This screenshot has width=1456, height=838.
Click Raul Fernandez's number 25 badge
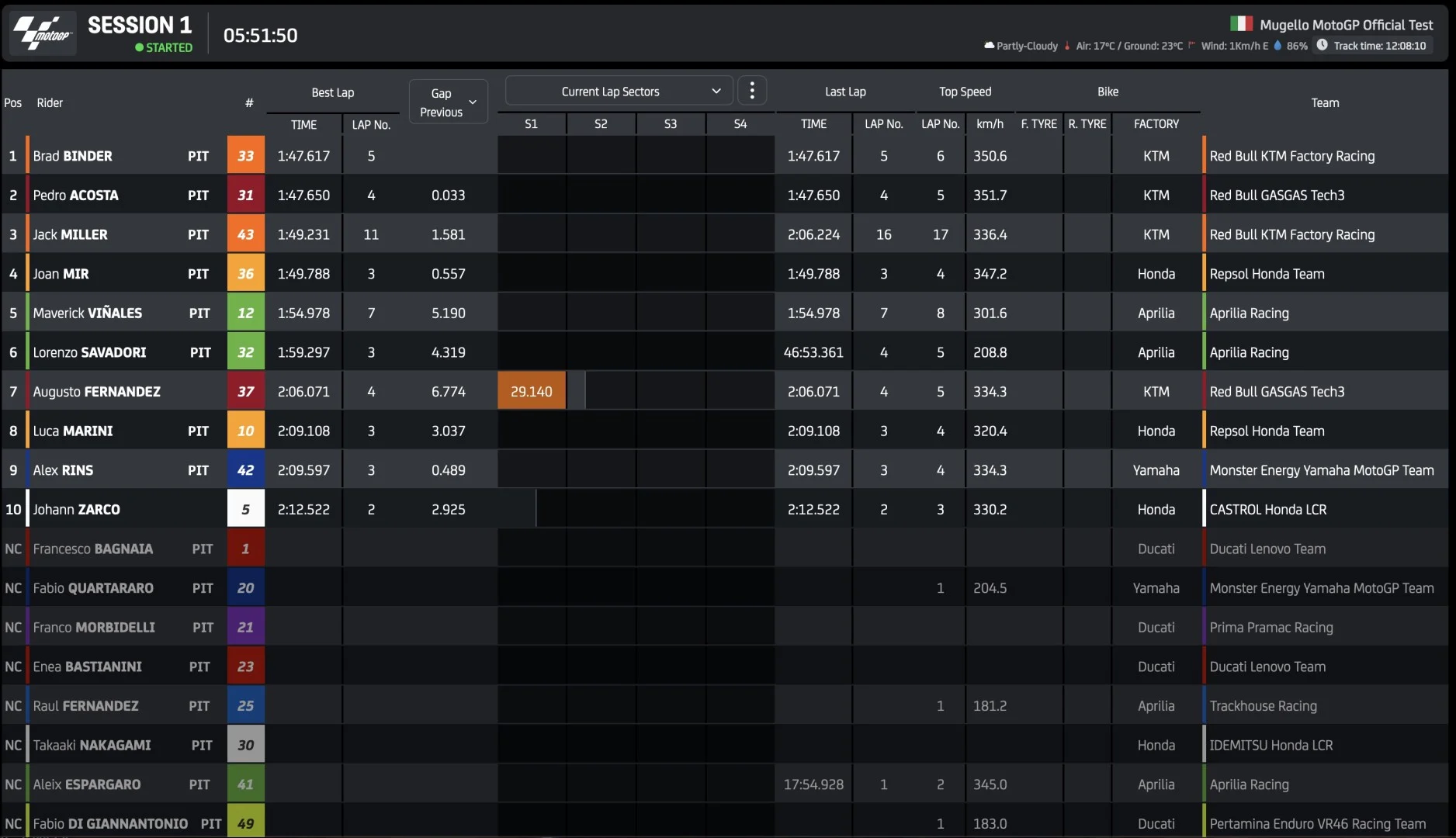245,706
